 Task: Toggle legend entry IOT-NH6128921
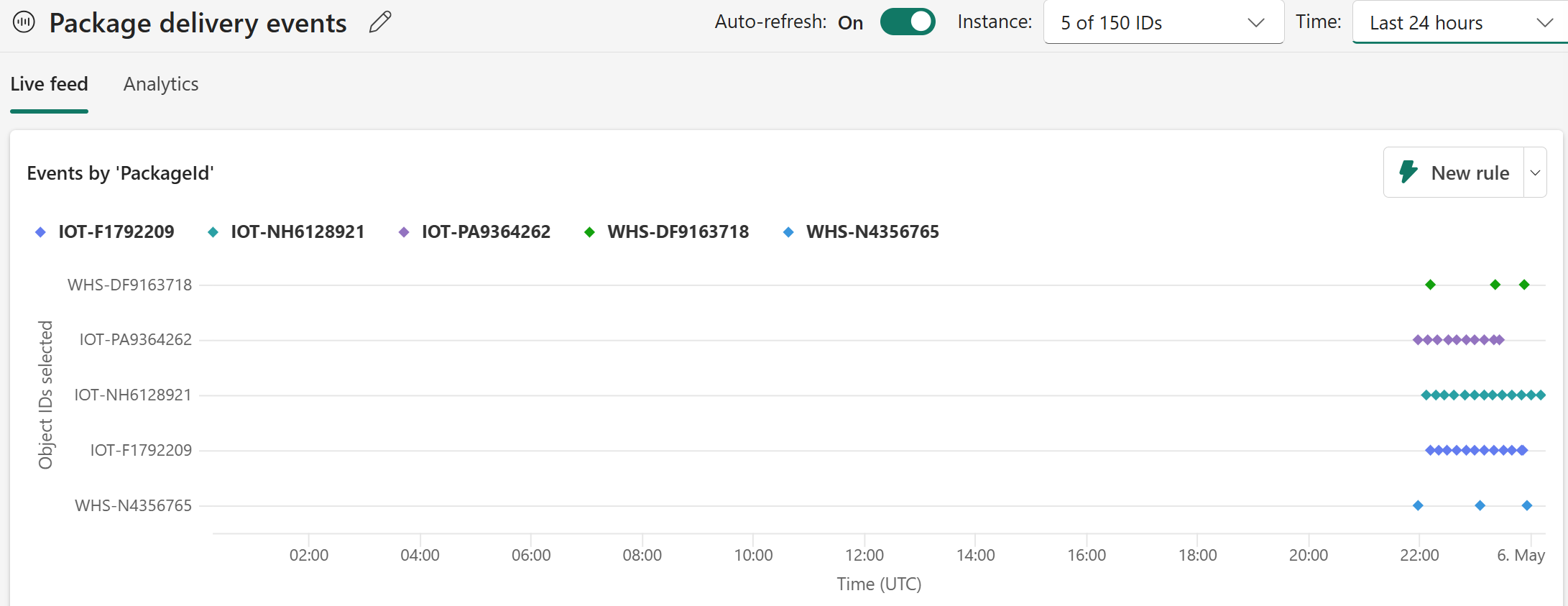point(286,231)
